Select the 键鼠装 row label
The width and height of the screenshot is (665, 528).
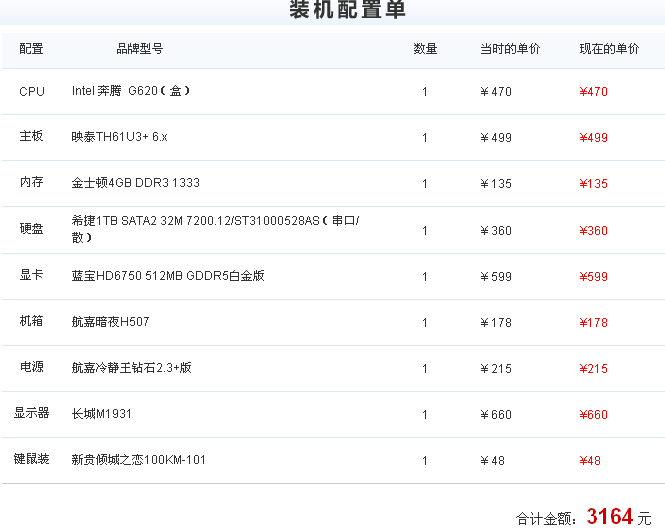click(x=31, y=459)
